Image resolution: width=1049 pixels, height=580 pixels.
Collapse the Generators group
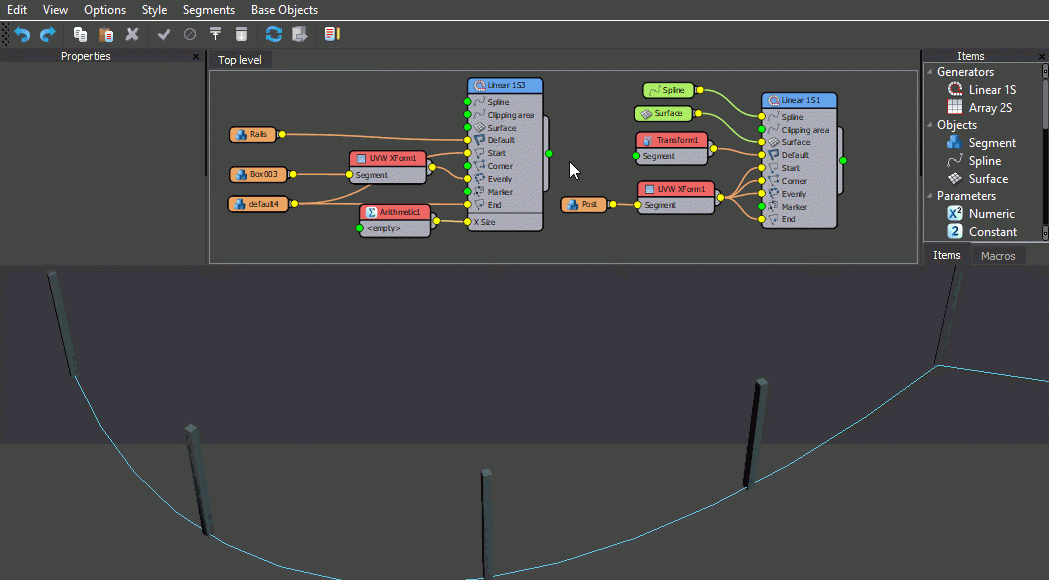coord(929,72)
